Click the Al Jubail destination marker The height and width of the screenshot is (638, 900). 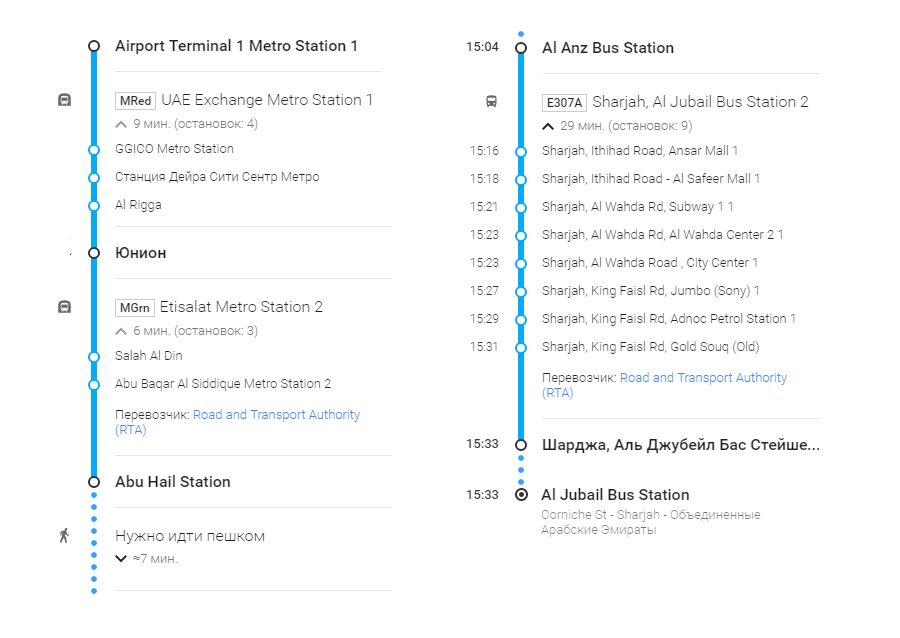[520, 495]
